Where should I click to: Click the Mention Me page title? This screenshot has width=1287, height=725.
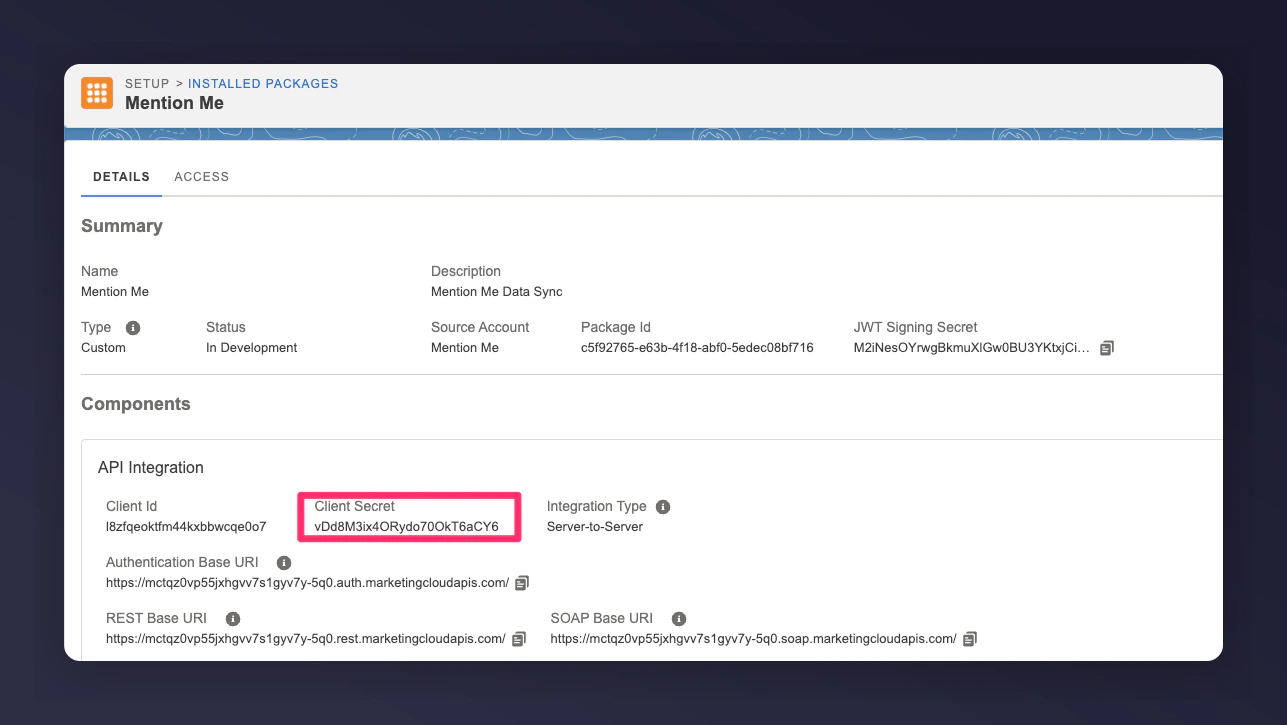click(x=174, y=103)
